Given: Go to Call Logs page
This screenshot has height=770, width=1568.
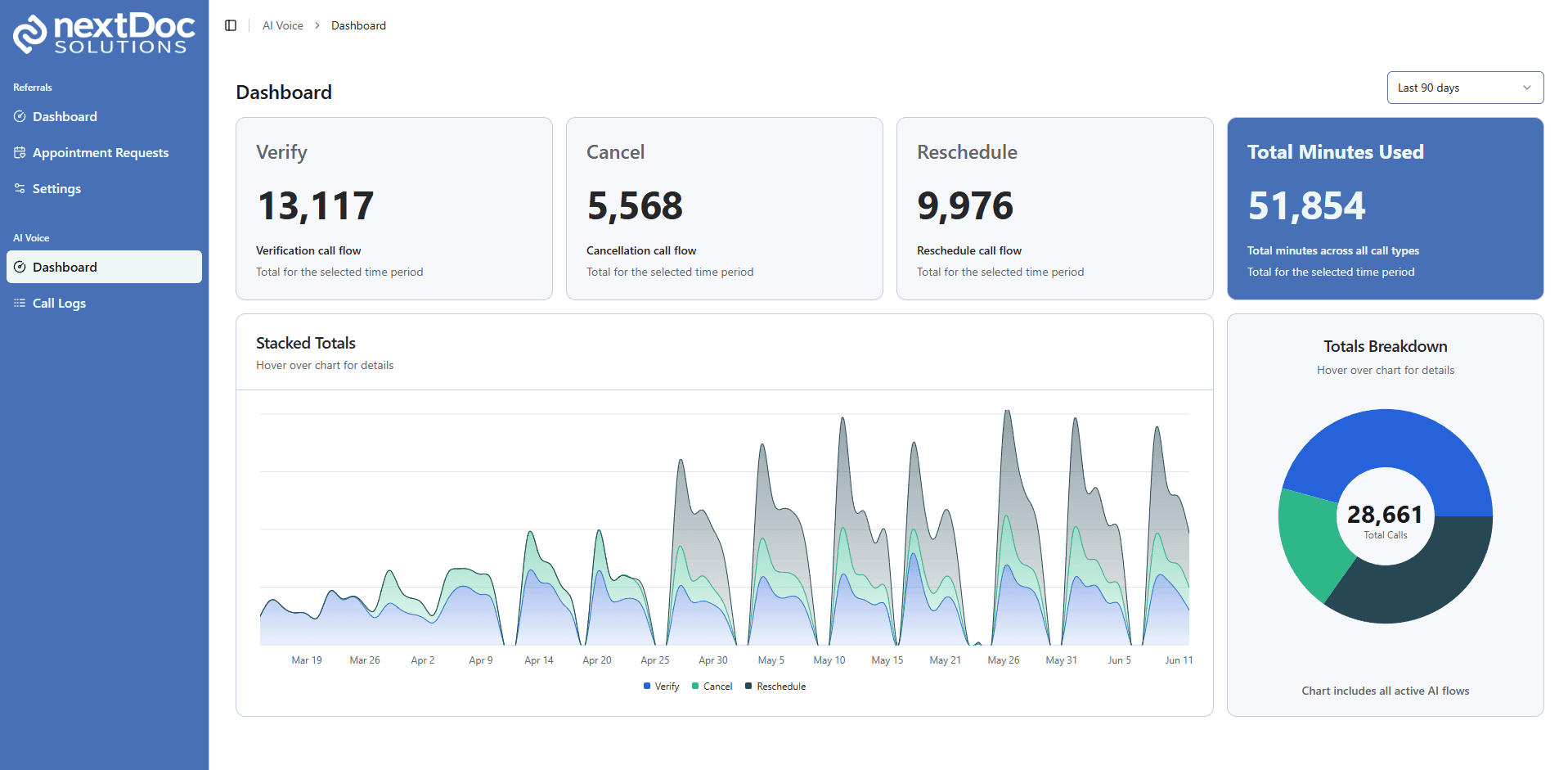Looking at the screenshot, I should [x=59, y=304].
